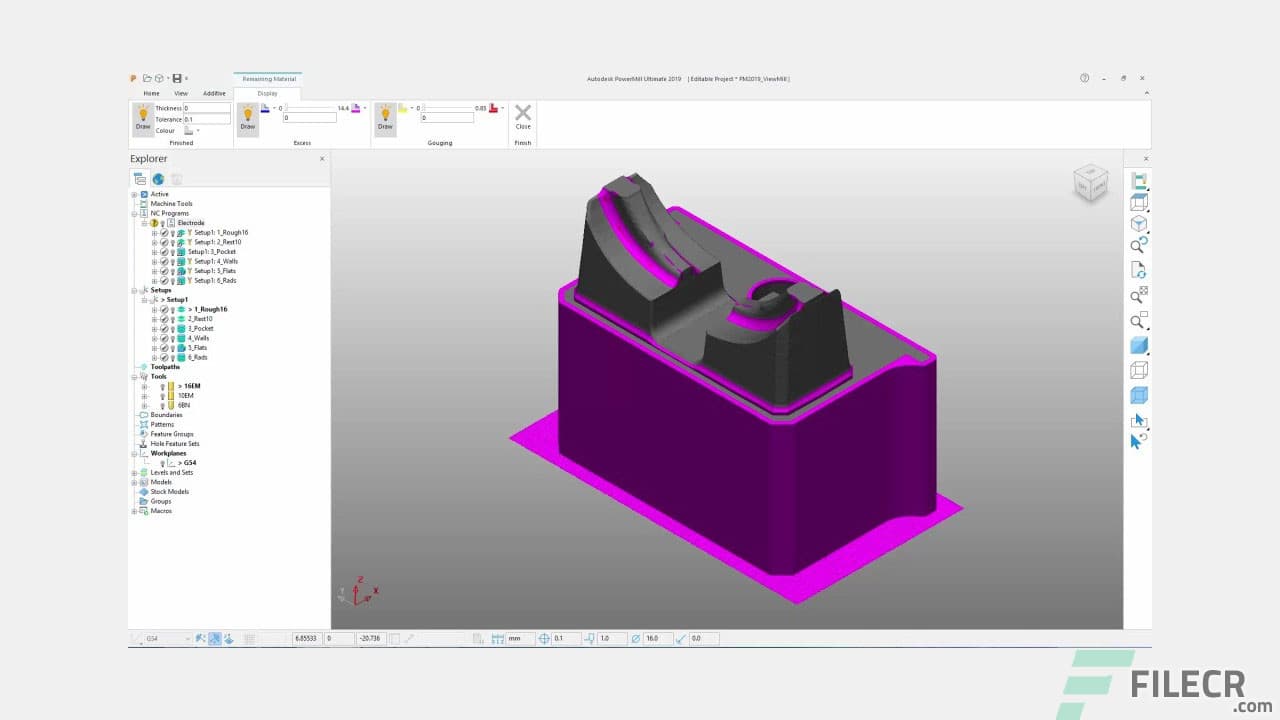
Task: Click the Close button in the Finish group
Action: [522, 117]
